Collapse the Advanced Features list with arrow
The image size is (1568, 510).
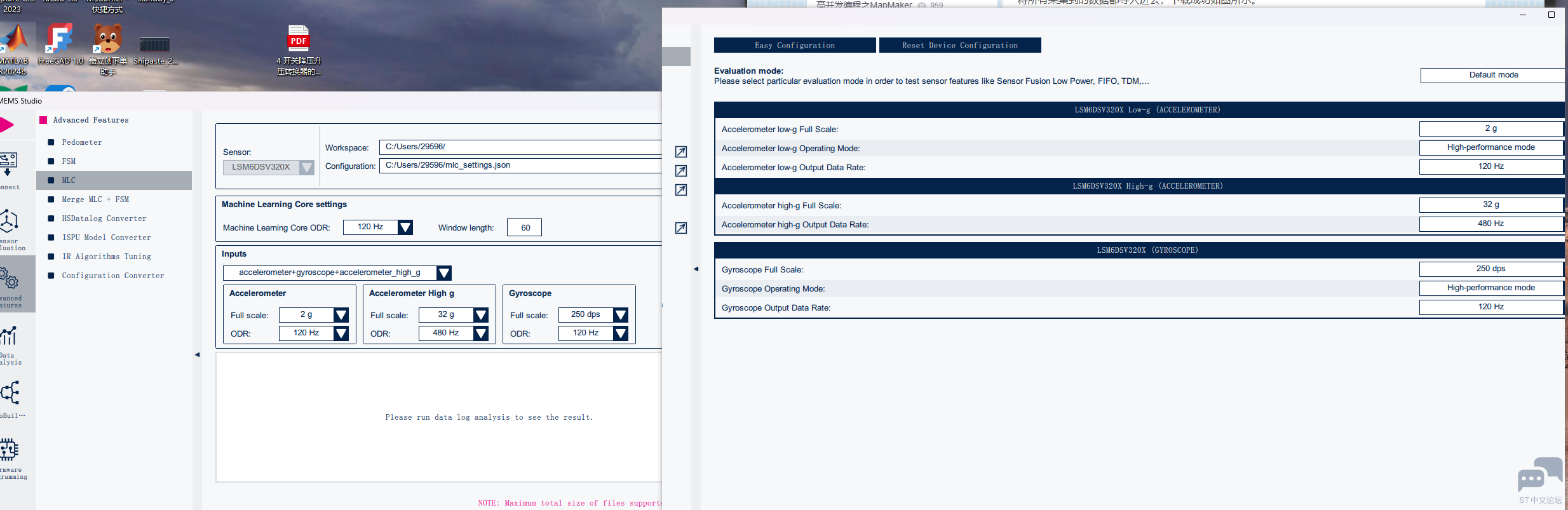tap(197, 354)
